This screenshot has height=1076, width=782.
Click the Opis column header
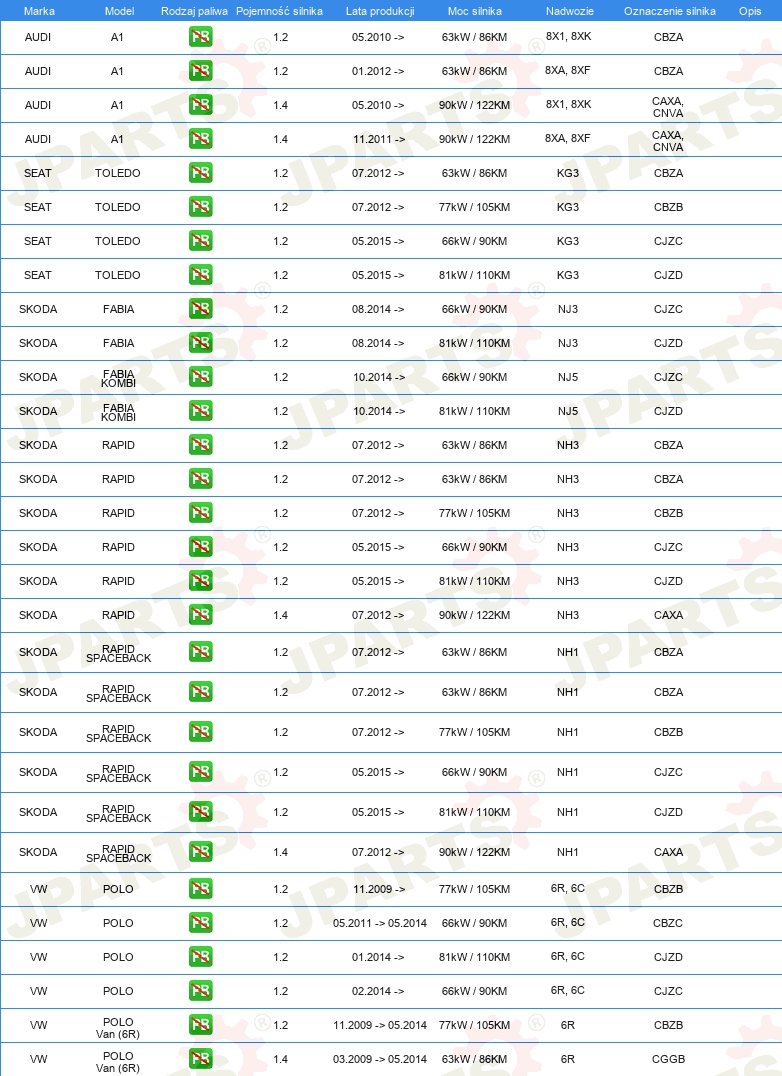[750, 11]
